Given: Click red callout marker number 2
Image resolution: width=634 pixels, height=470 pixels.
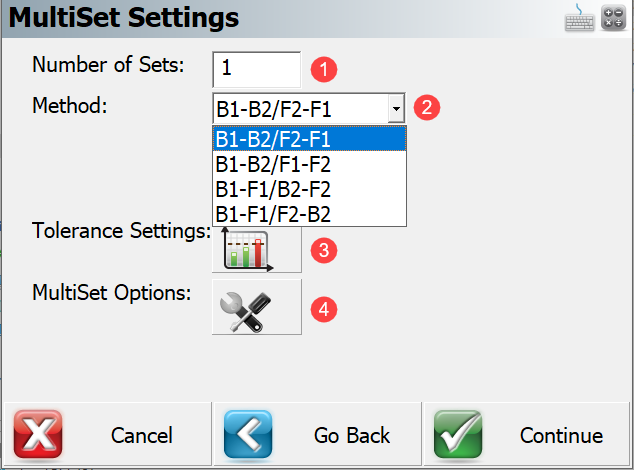Looking at the screenshot, I should [427, 107].
